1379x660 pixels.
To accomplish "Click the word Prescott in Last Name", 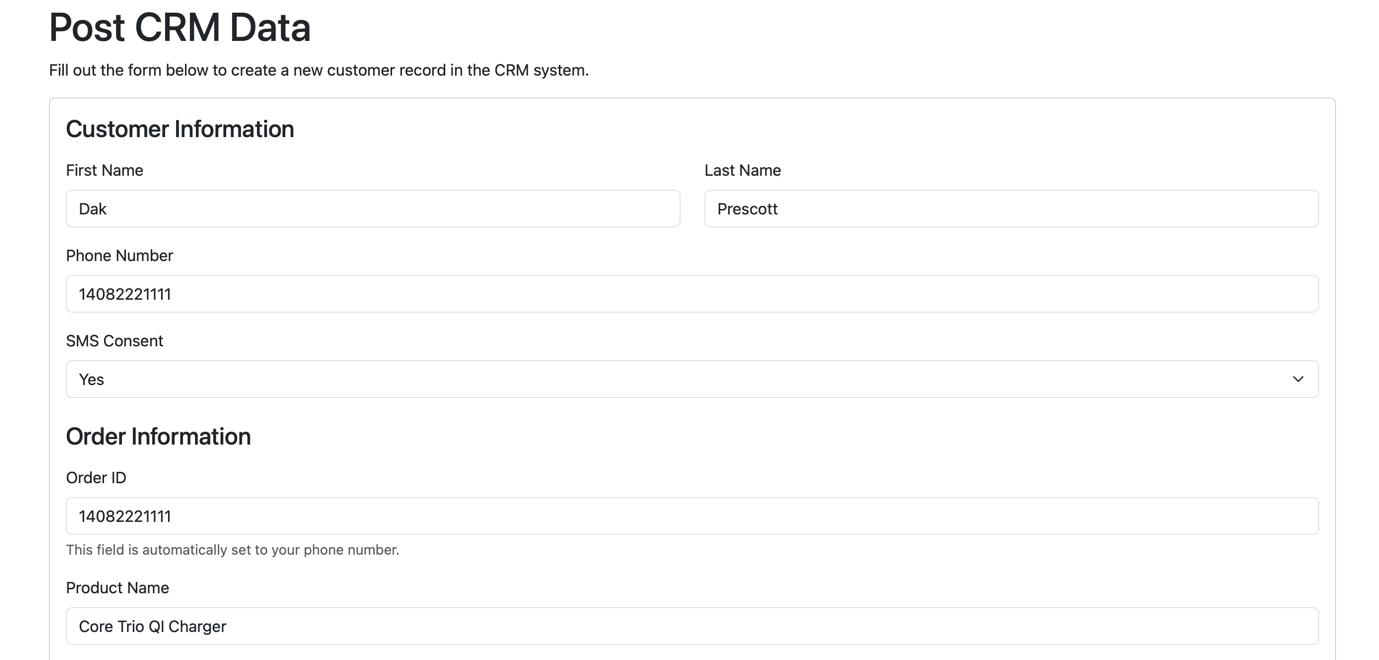I will coord(748,209).
